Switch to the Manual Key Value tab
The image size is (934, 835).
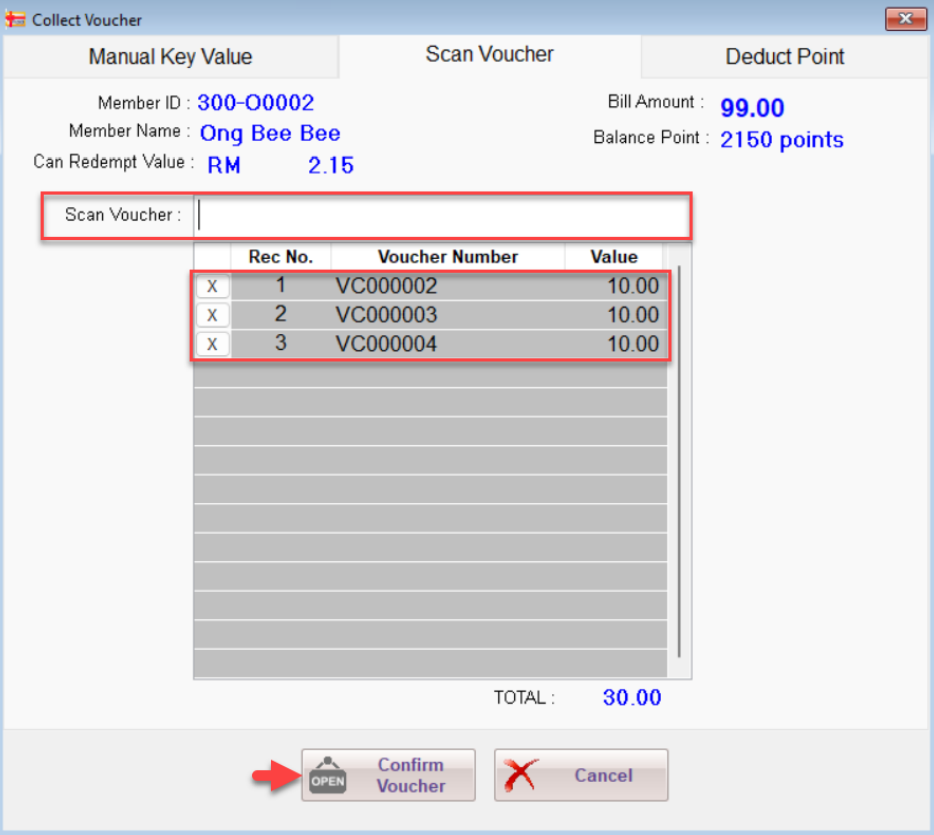[170, 57]
